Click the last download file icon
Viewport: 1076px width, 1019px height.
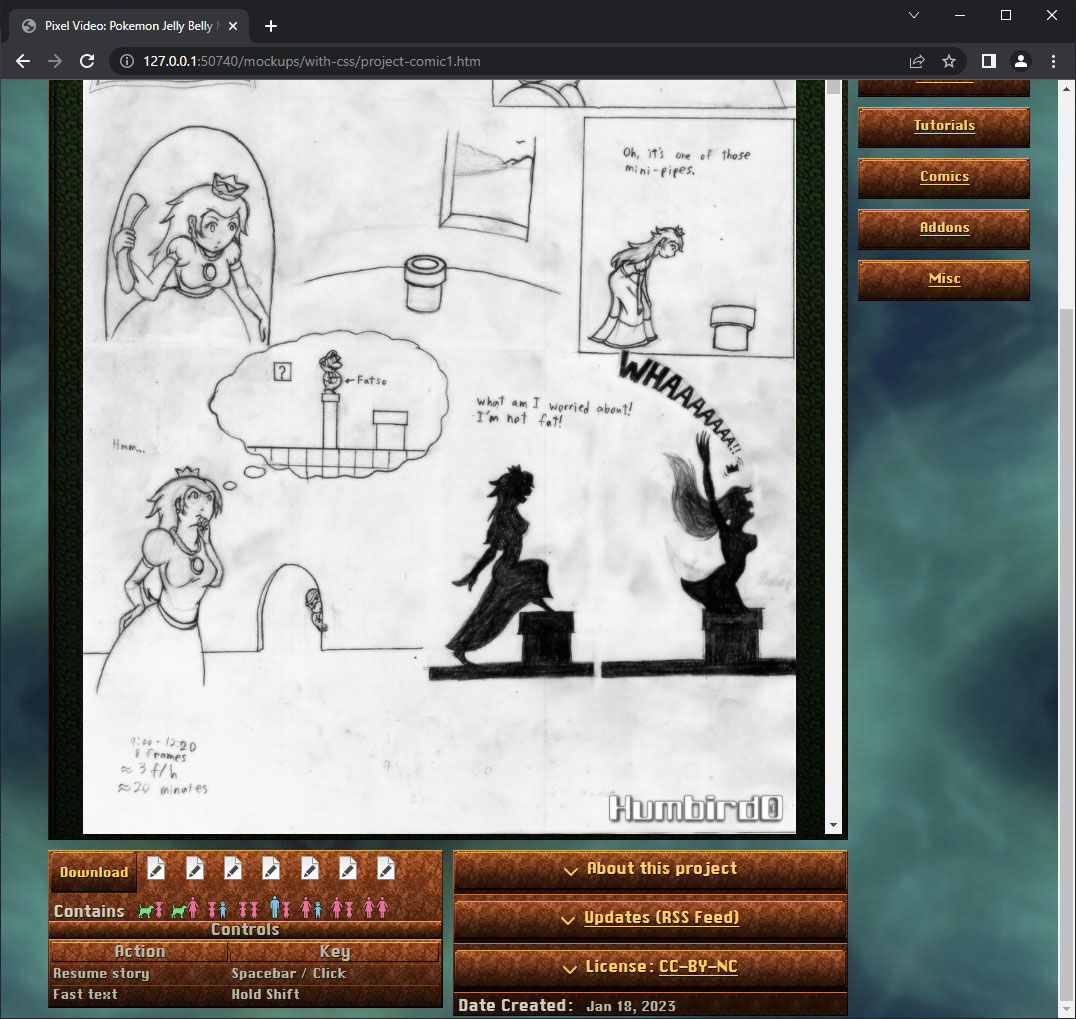point(386,868)
